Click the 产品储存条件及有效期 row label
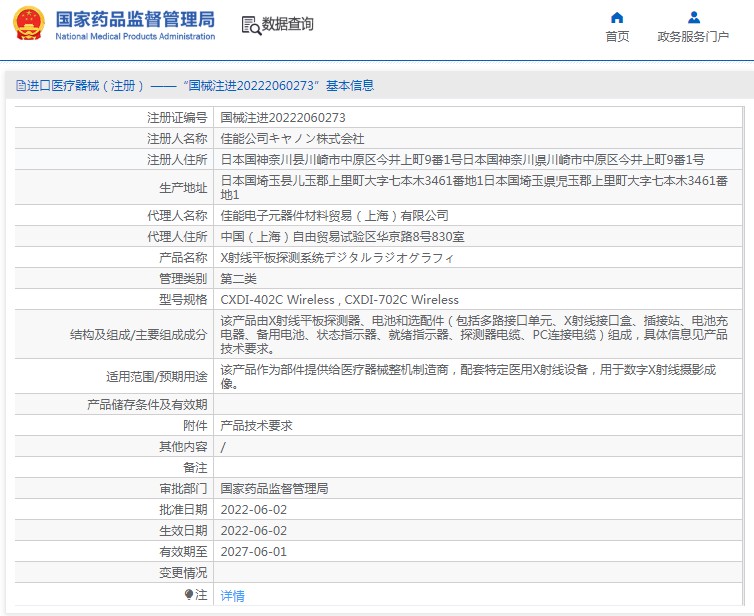 point(147,404)
